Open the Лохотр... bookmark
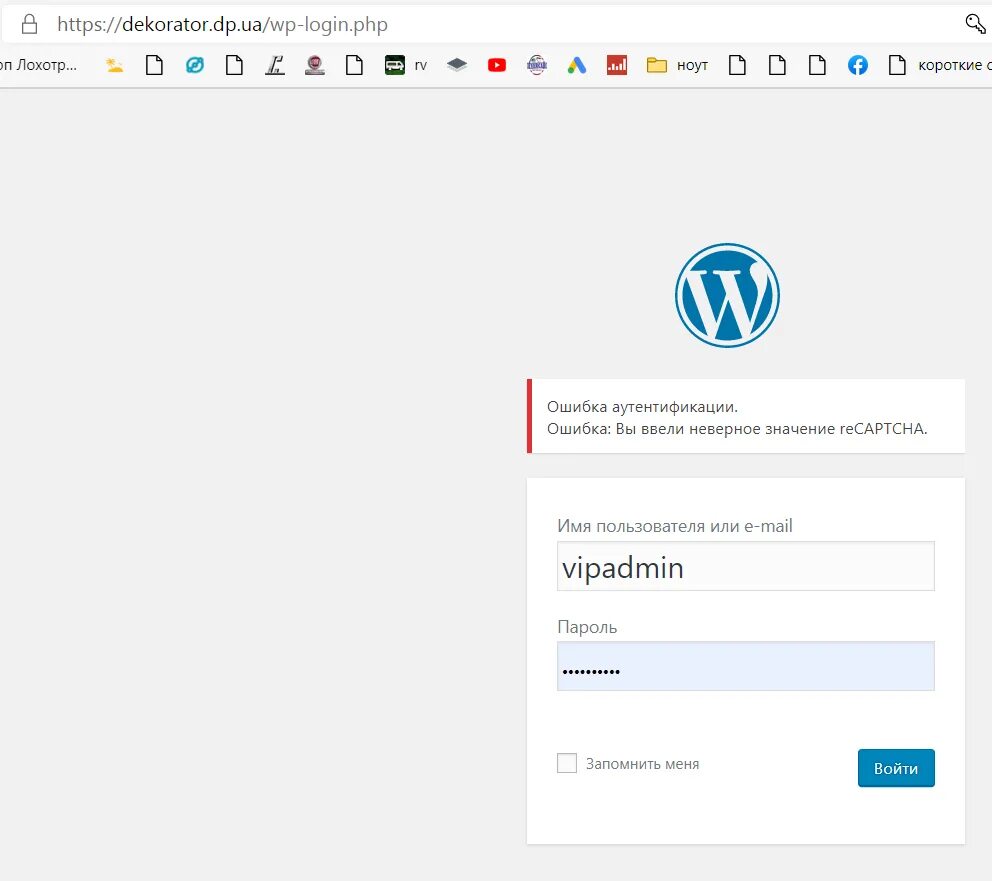The width and height of the screenshot is (992, 881). pyautogui.click(x=38, y=65)
